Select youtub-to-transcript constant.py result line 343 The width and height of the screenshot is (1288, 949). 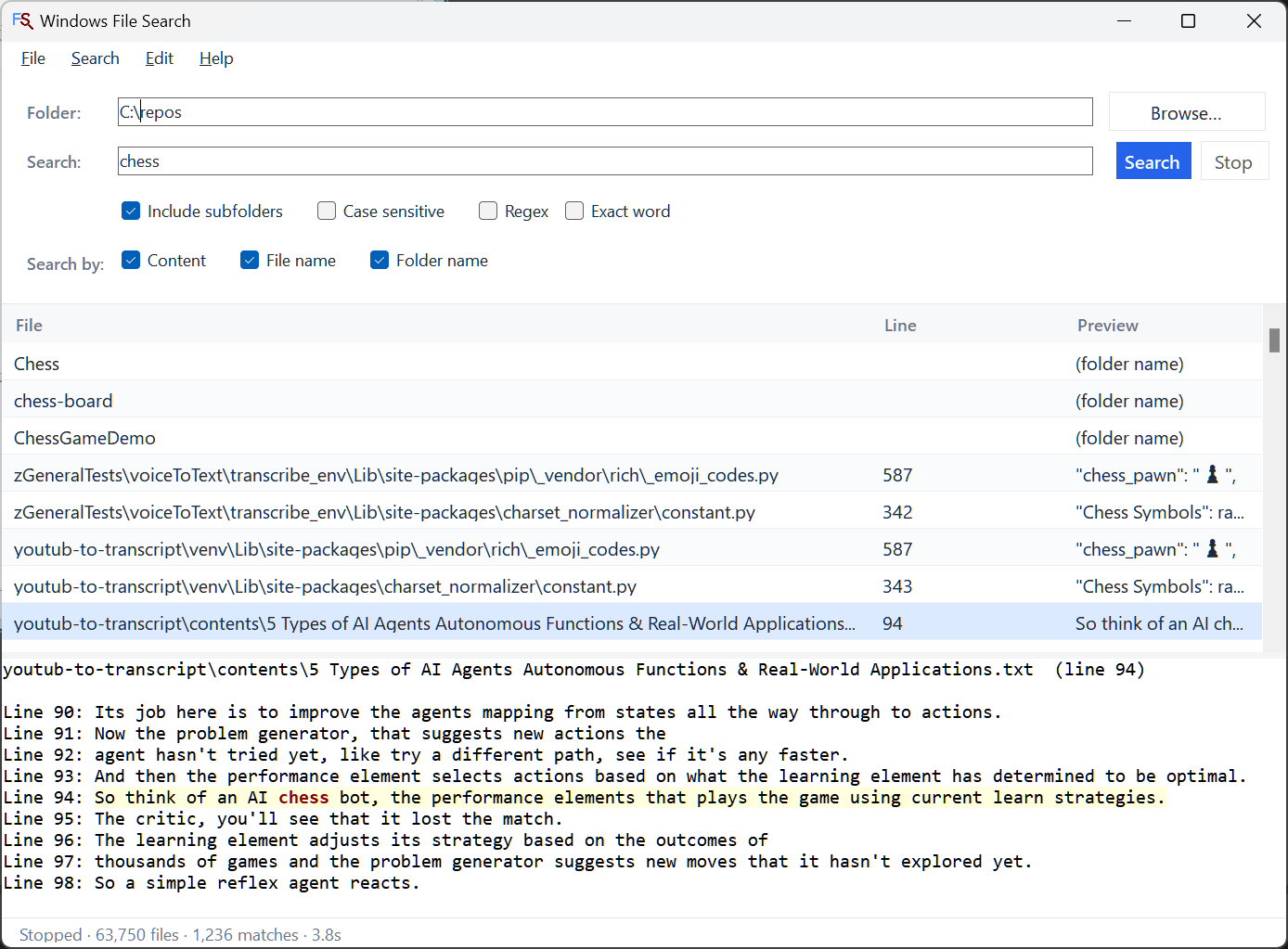[632, 586]
